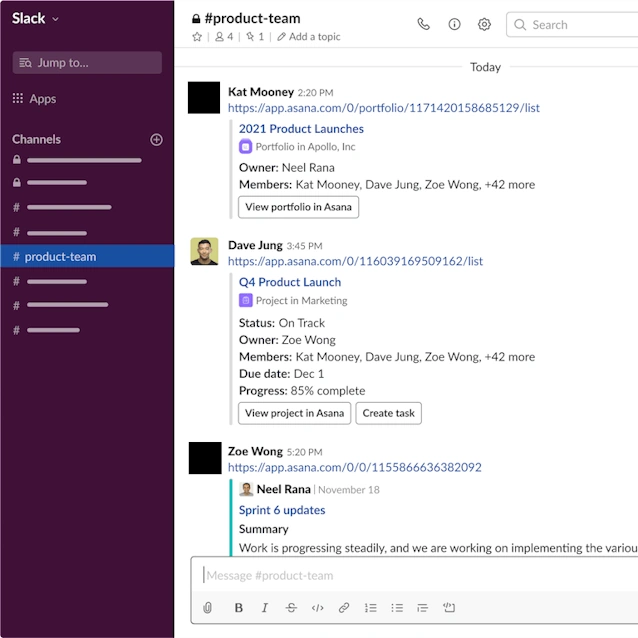The image size is (638, 638).
Task: Click the Jump to... box
Action: click(x=87, y=63)
